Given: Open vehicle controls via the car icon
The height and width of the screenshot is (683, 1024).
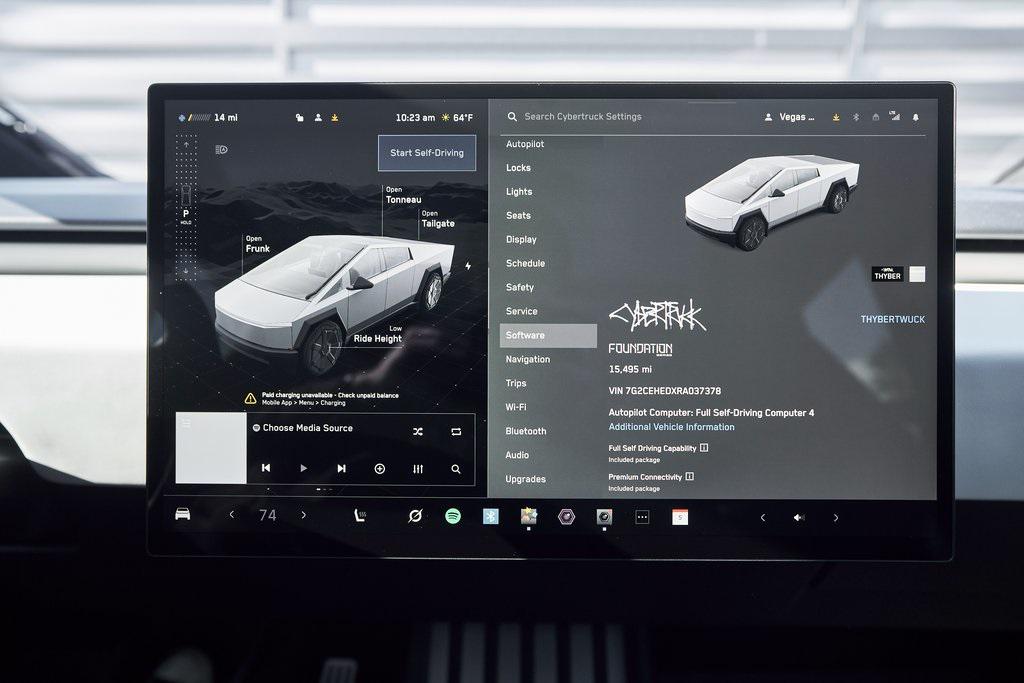Looking at the screenshot, I should click(x=182, y=514).
